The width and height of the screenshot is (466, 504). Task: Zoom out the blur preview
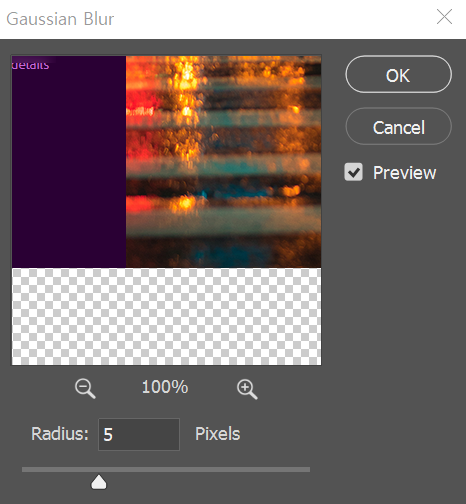point(85,388)
